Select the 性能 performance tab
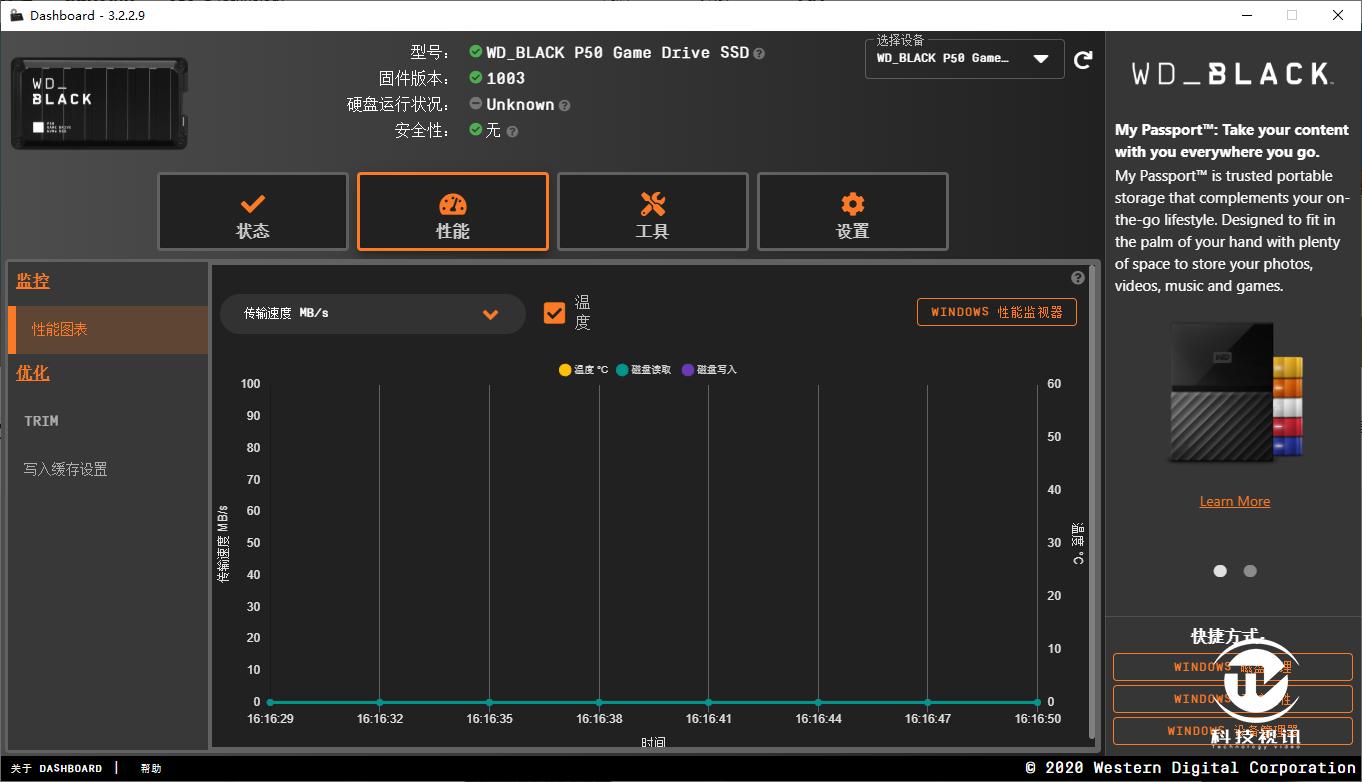 click(453, 212)
